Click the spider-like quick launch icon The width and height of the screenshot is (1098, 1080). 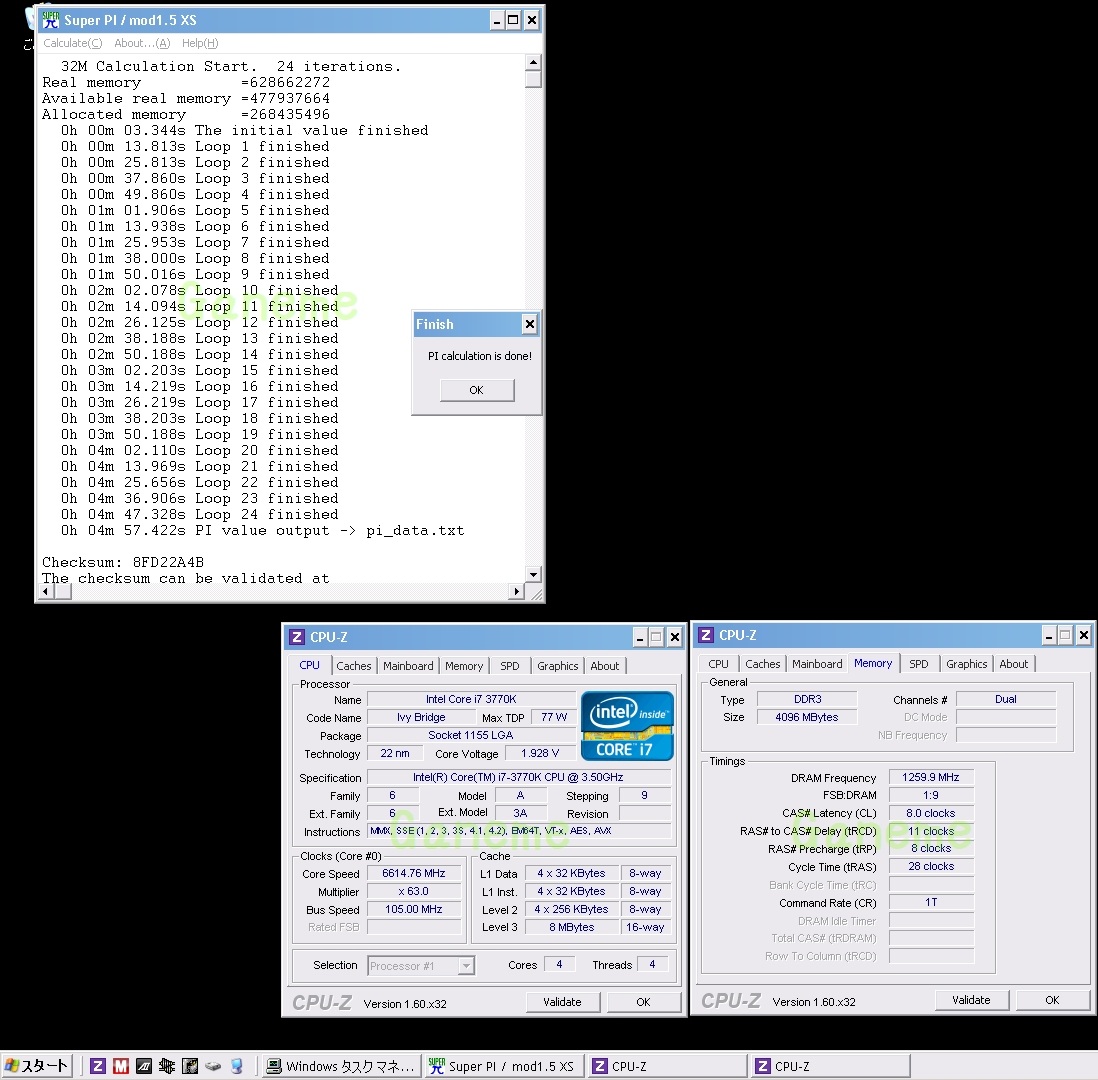[x=167, y=1066]
